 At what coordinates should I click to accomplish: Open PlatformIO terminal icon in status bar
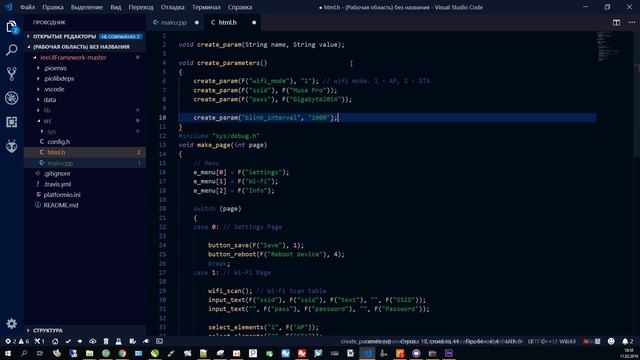click(x=159, y=341)
